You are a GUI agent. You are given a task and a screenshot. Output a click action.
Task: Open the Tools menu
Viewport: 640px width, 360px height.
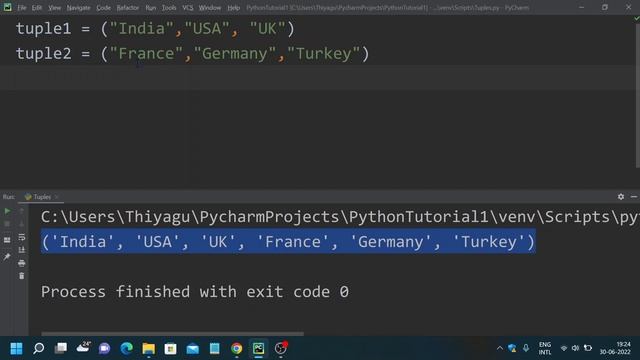coord(169,8)
